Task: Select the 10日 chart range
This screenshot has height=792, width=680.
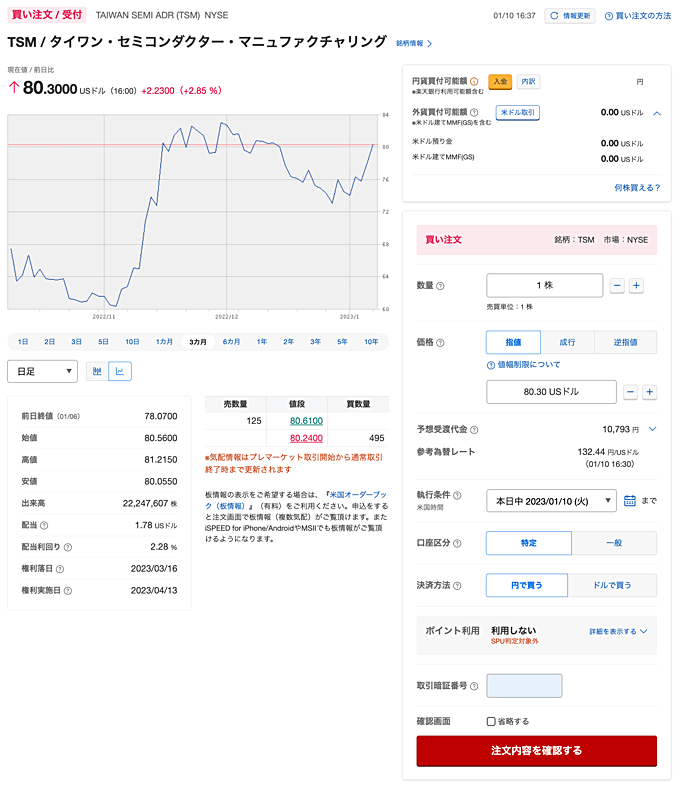Action: (132, 342)
